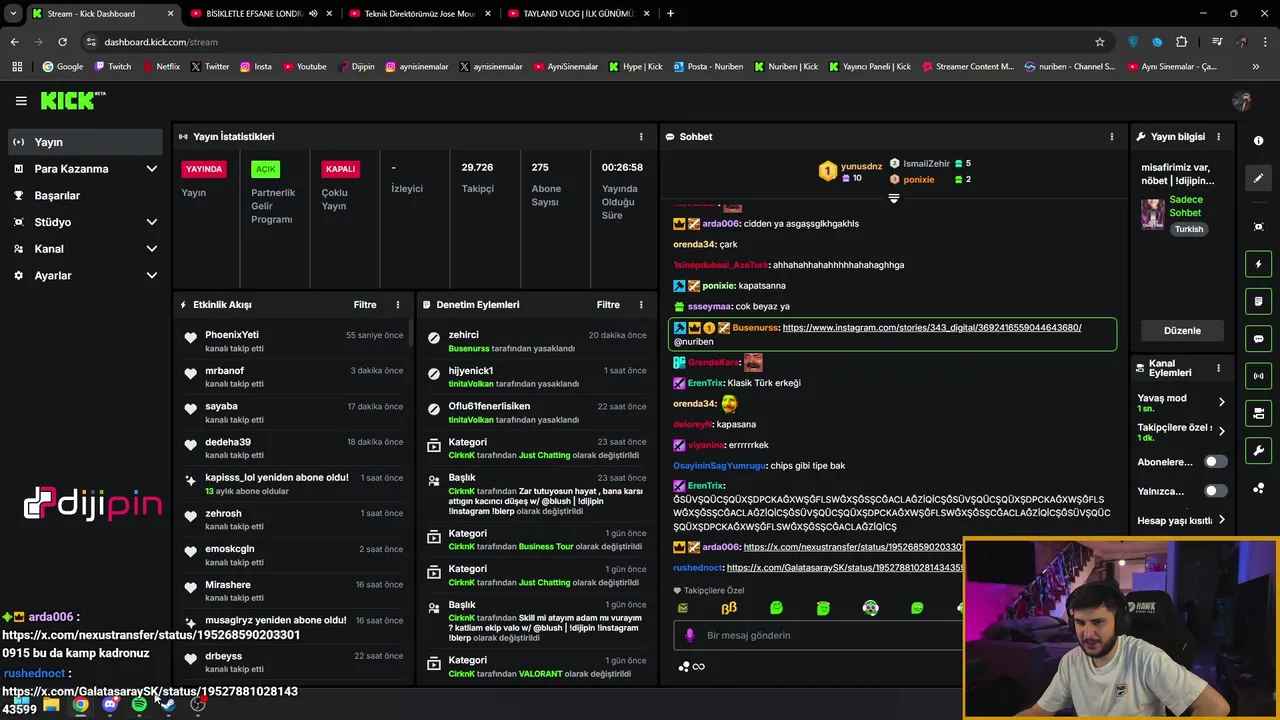The image size is (1280, 720).
Task: Open the Chrome extensions puzzle icon
Action: (x=1182, y=42)
